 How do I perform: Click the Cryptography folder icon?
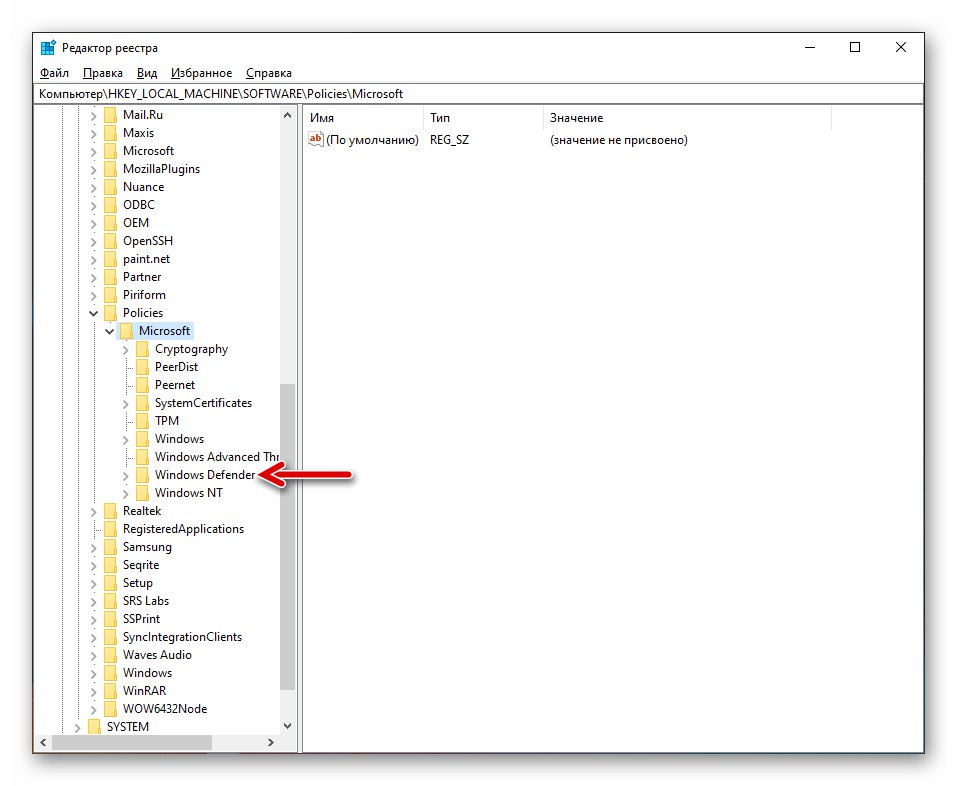point(142,349)
